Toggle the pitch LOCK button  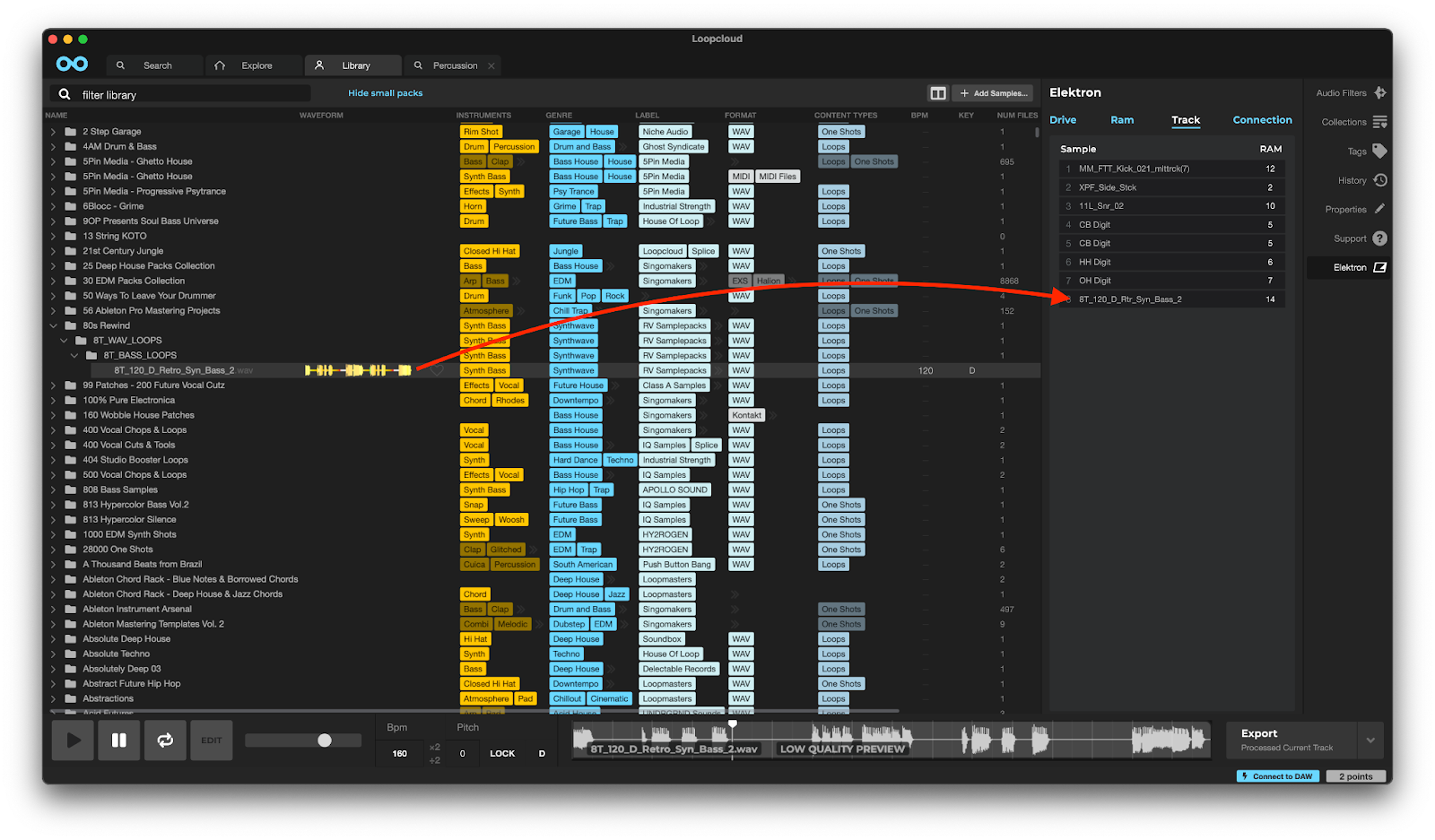click(502, 754)
